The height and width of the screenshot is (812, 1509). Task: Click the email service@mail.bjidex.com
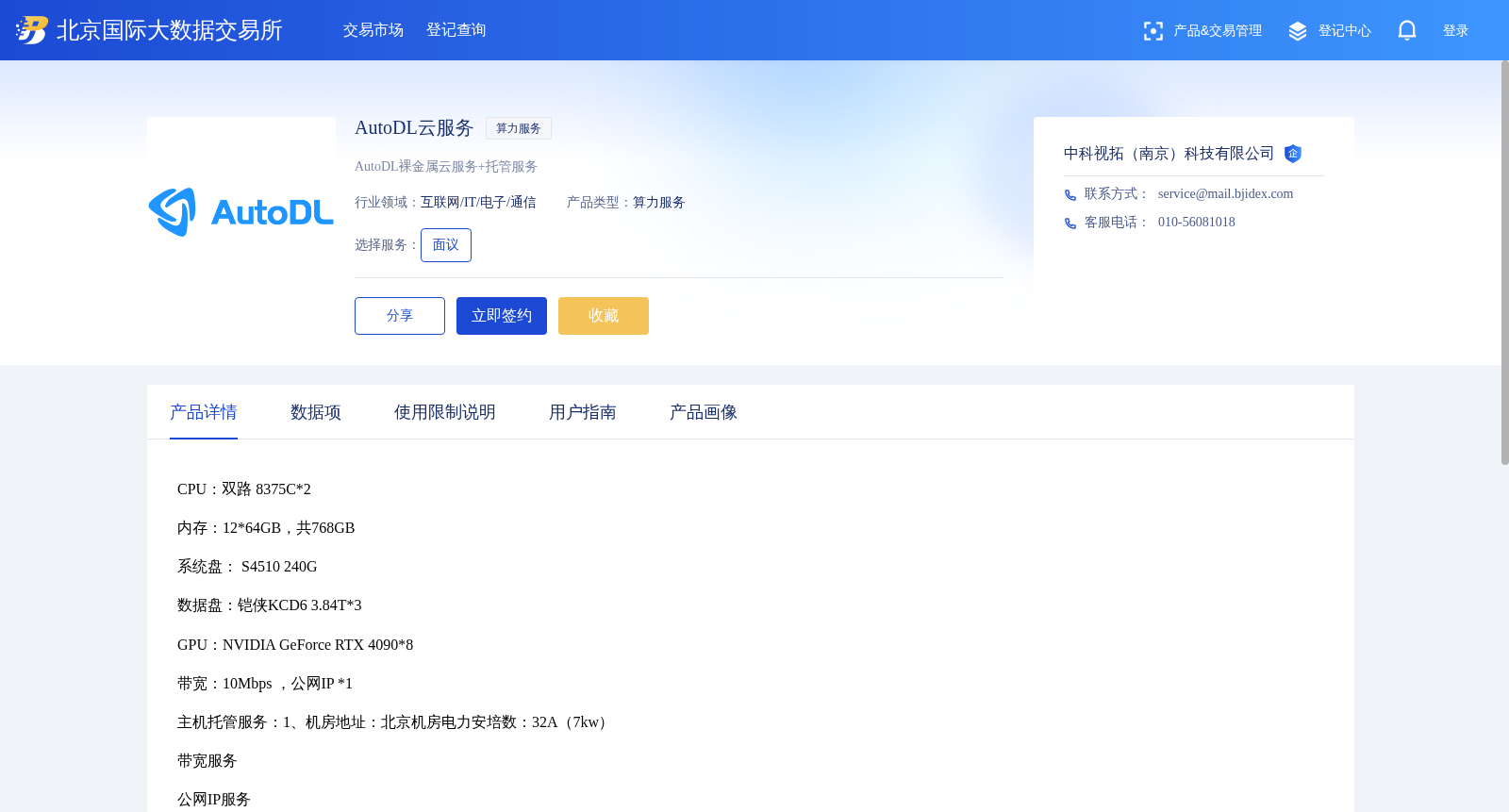(1225, 194)
